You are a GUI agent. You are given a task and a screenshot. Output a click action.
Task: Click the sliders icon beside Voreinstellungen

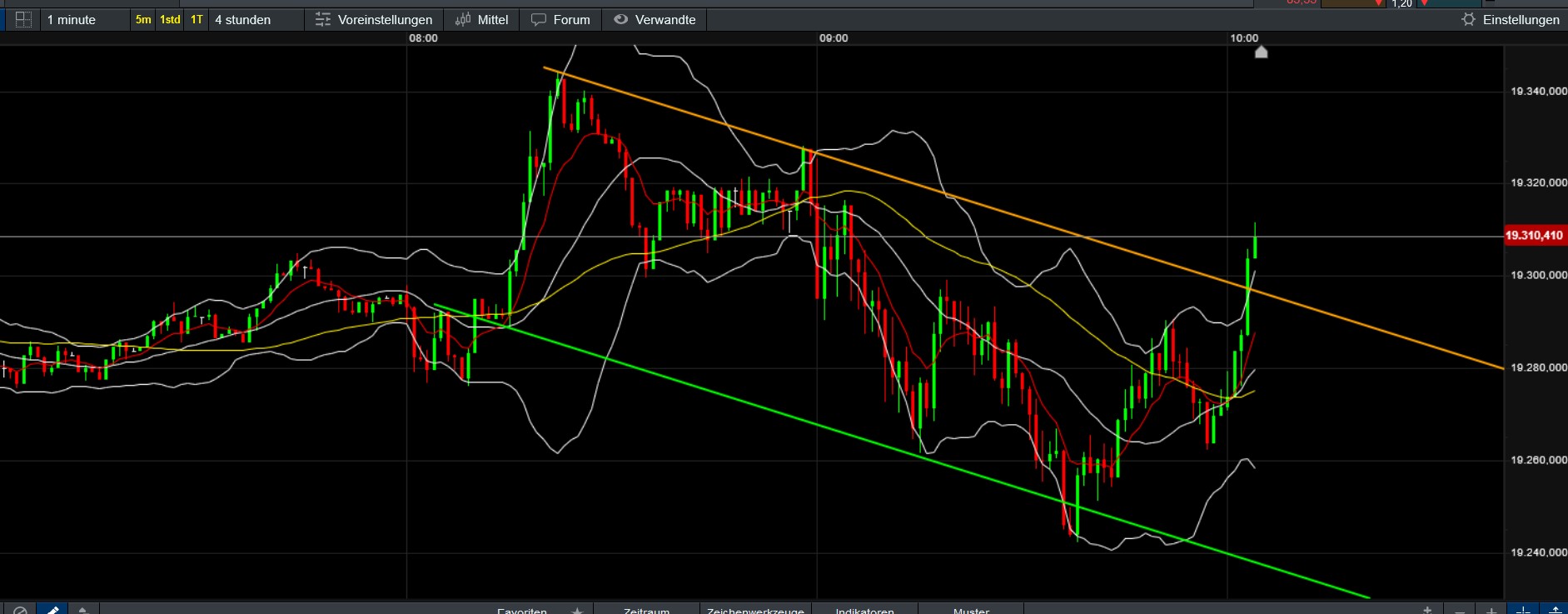tap(323, 19)
